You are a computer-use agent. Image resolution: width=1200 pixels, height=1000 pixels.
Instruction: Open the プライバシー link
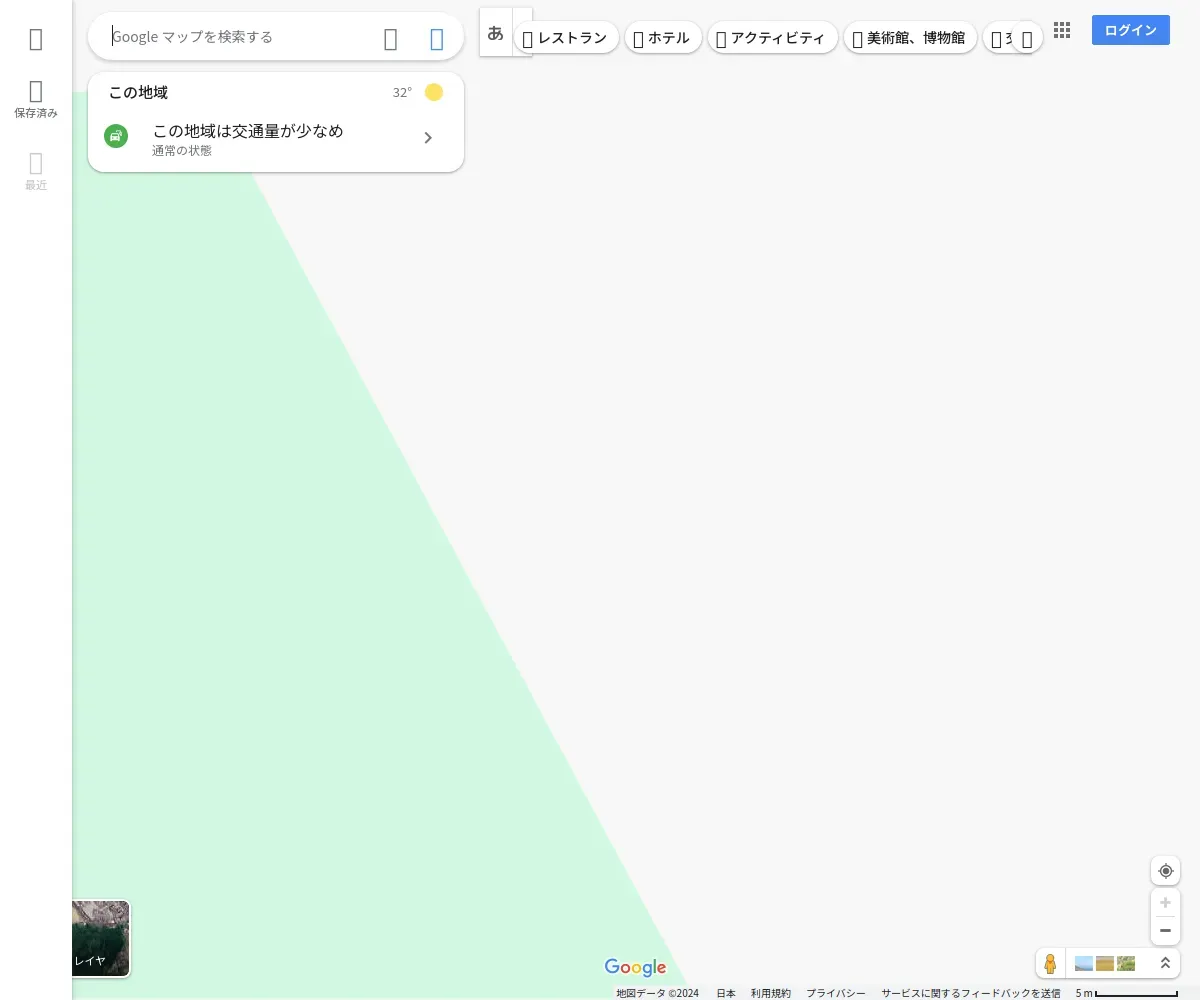point(836,993)
